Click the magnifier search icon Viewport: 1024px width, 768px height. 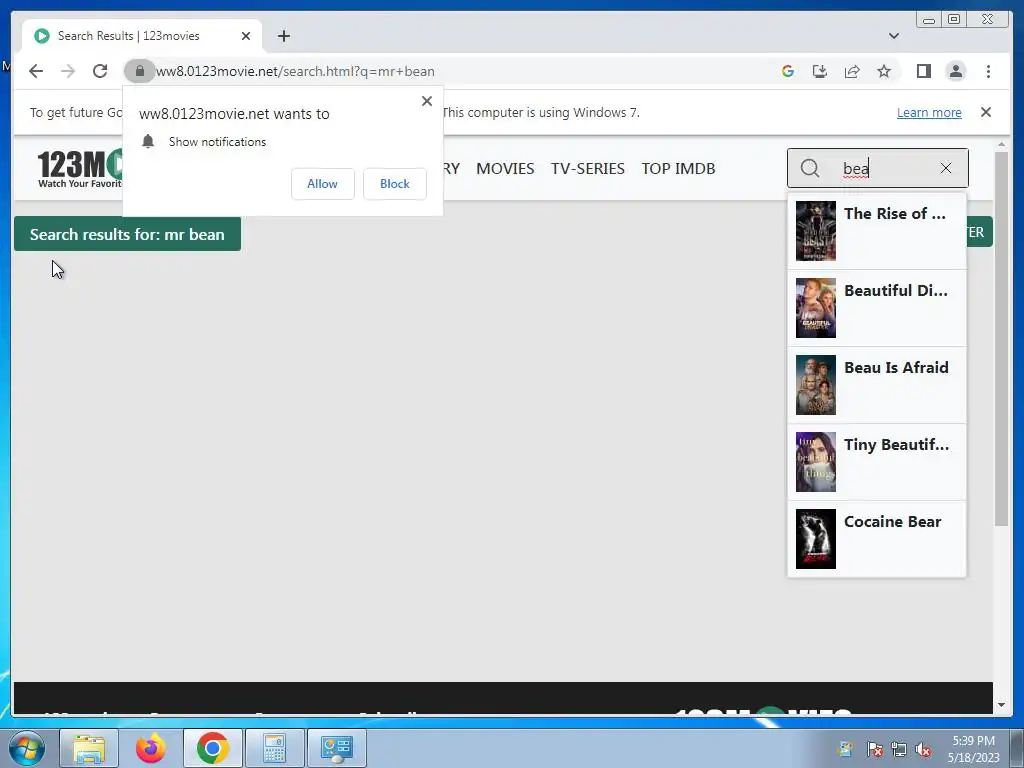810,168
